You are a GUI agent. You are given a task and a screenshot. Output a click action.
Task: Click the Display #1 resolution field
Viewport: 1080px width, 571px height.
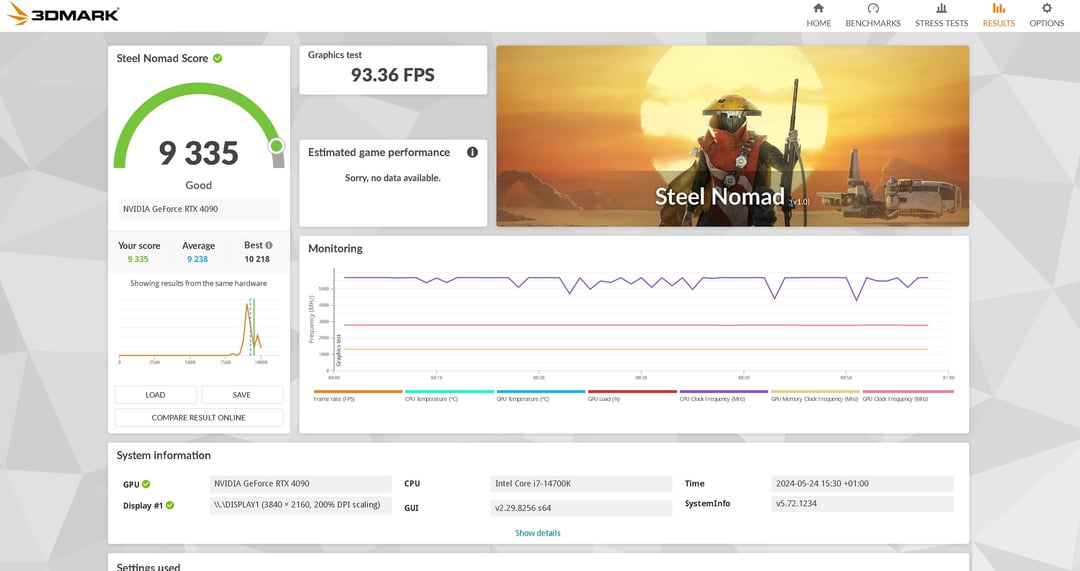click(x=300, y=505)
